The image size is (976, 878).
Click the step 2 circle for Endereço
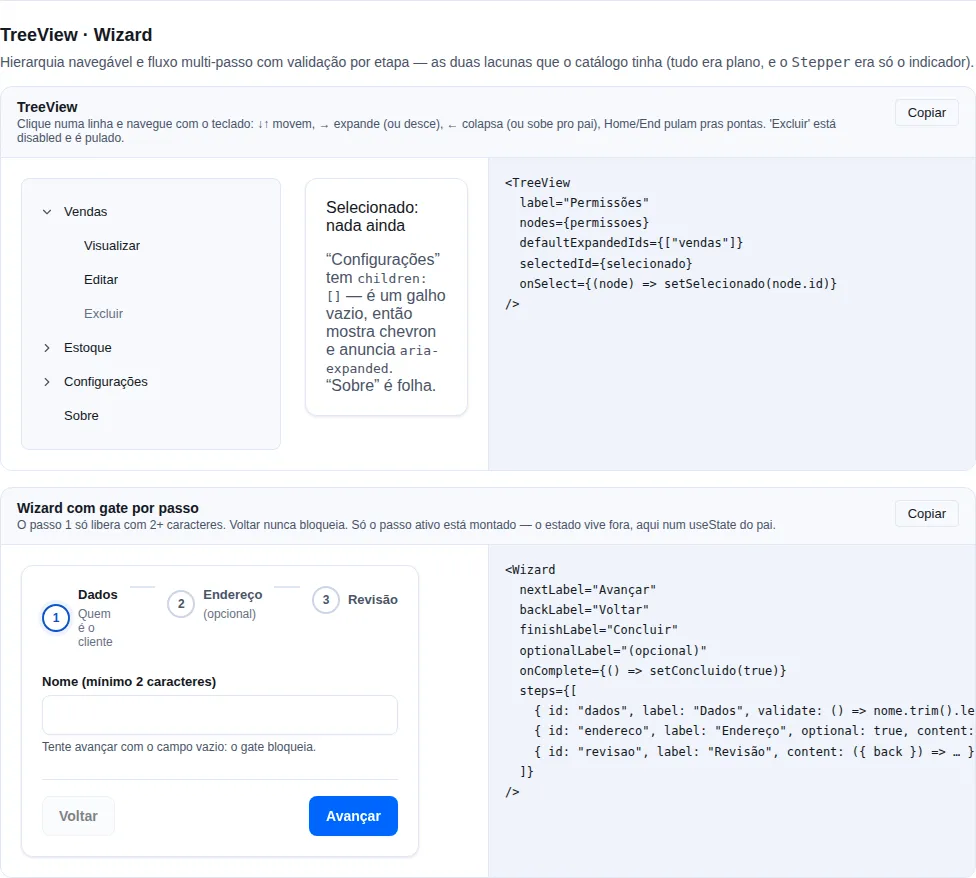click(x=181, y=604)
